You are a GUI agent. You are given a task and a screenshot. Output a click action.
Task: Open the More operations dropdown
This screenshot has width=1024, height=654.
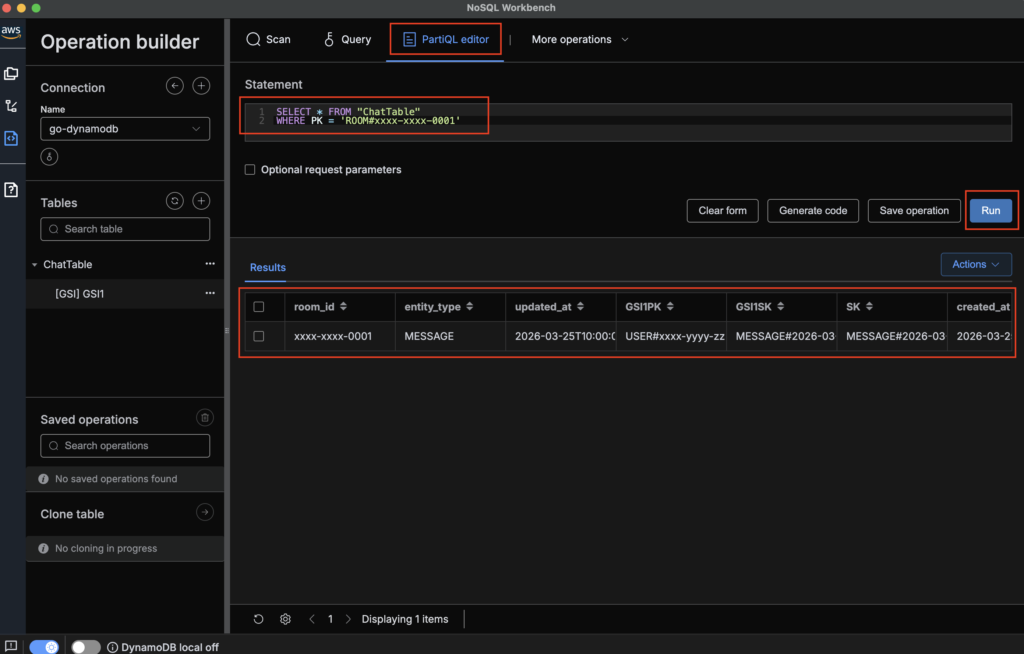580,40
